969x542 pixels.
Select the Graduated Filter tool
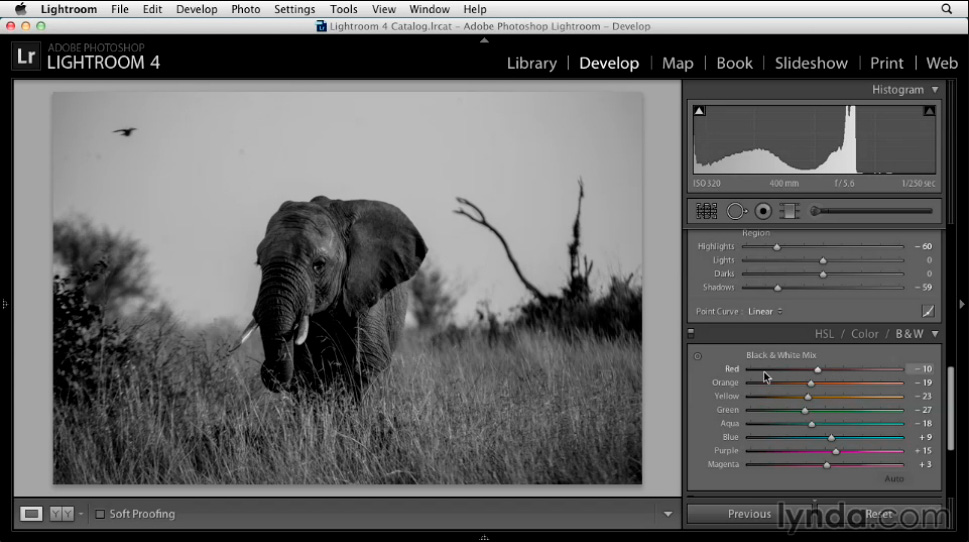coord(790,211)
